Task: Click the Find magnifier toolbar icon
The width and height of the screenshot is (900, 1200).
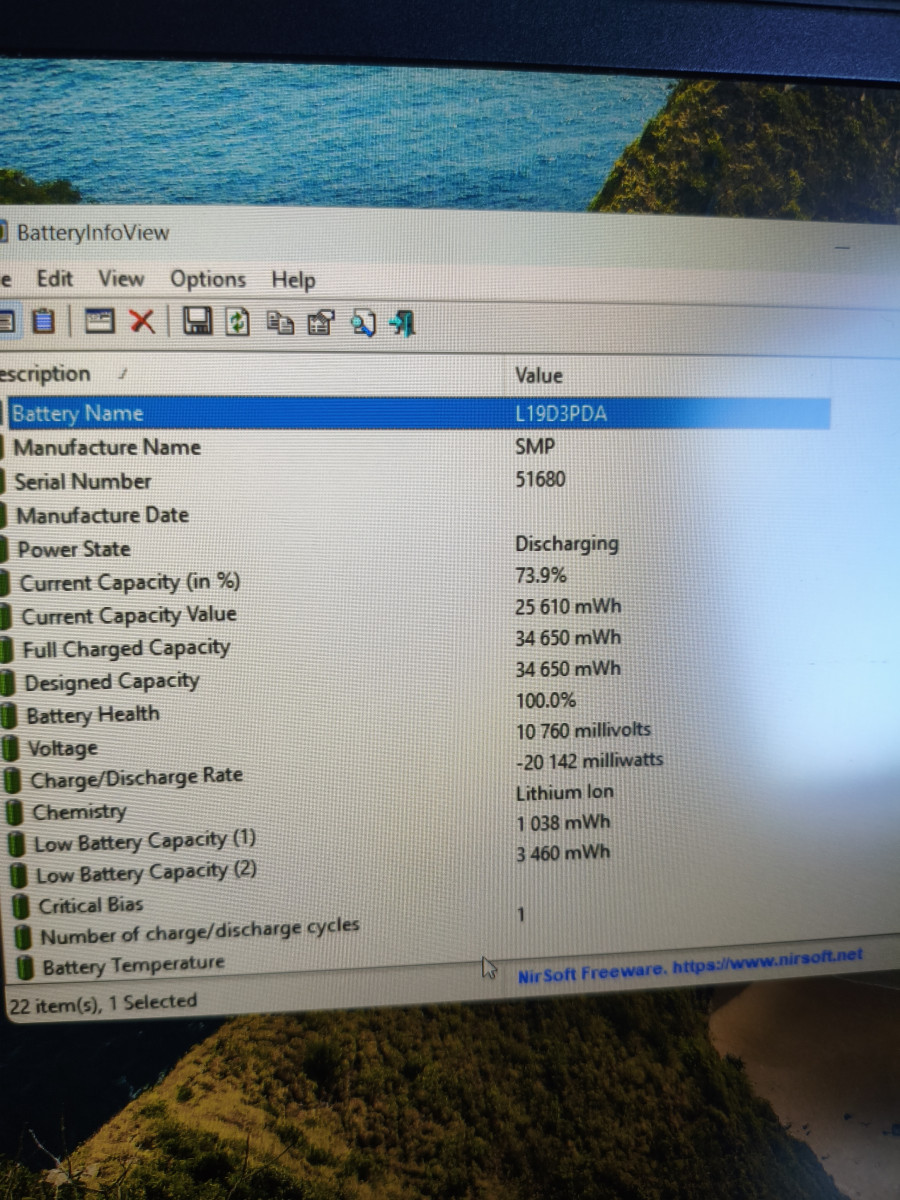Action: pyautogui.click(x=362, y=323)
